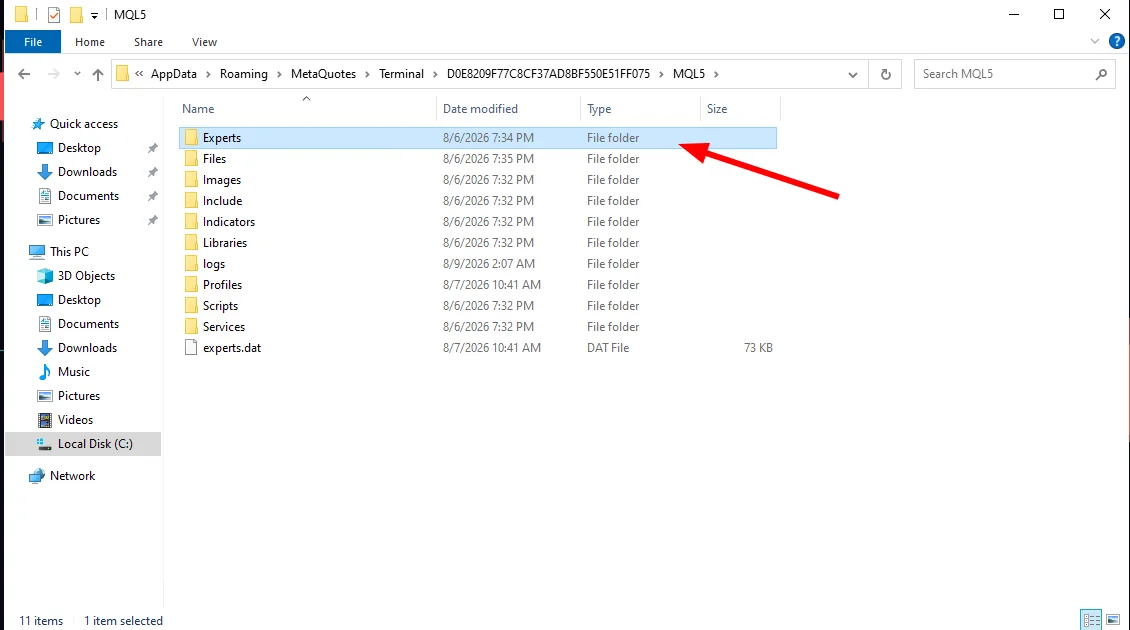
Task: Maximize the MQL5 window
Action: coord(1059,14)
